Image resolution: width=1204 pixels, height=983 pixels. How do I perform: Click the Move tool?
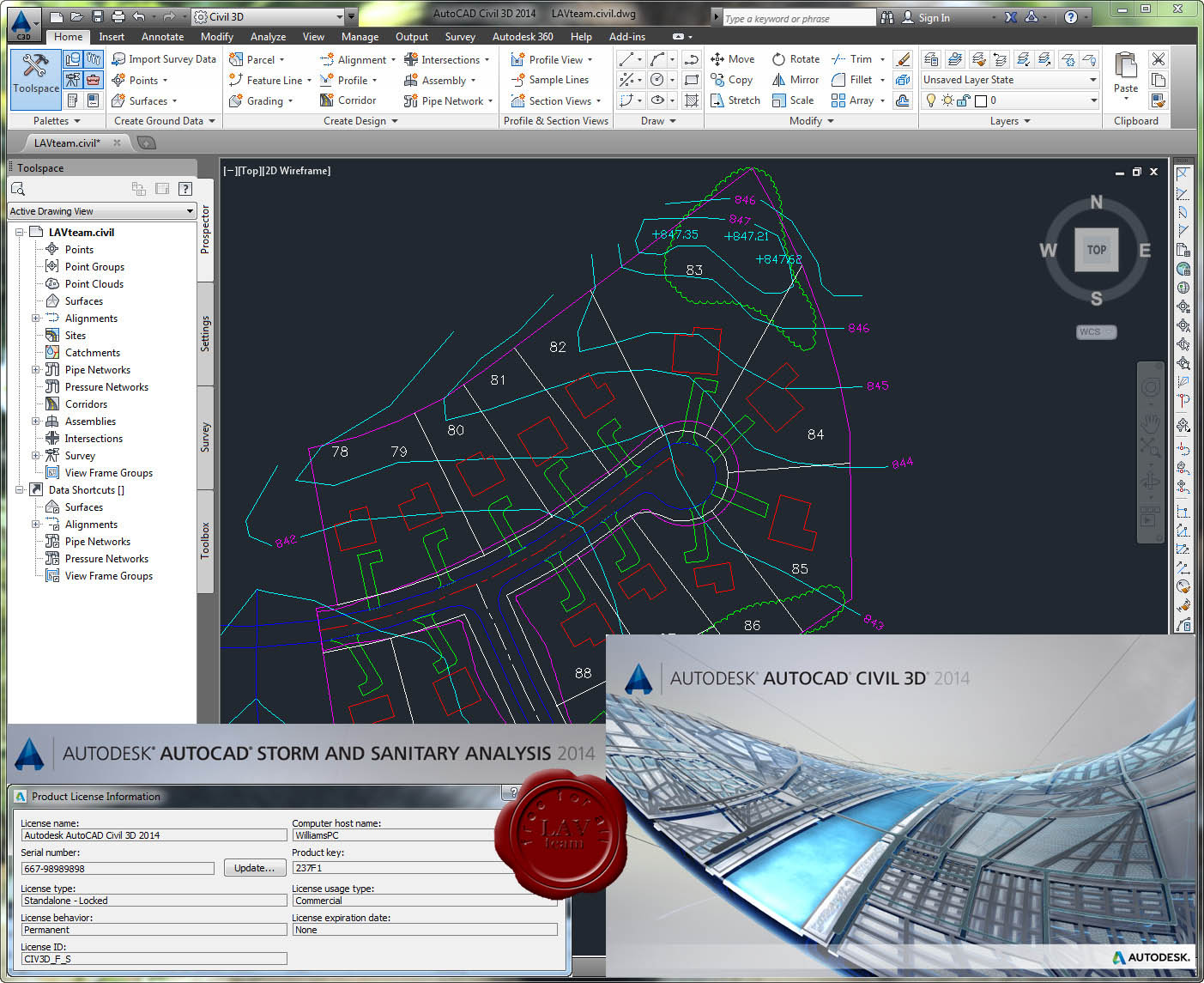click(733, 59)
